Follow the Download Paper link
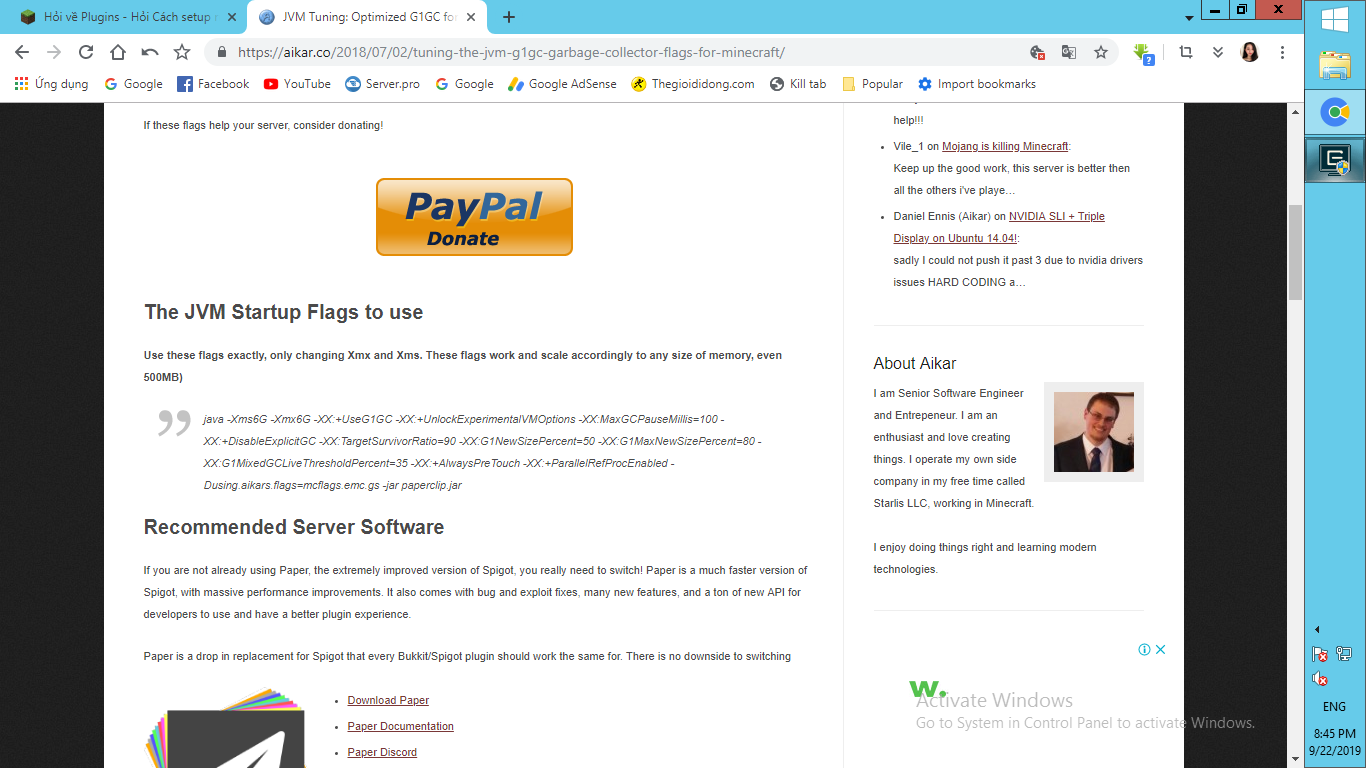The height and width of the screenshot is (768, 1366). click(388, 700)
